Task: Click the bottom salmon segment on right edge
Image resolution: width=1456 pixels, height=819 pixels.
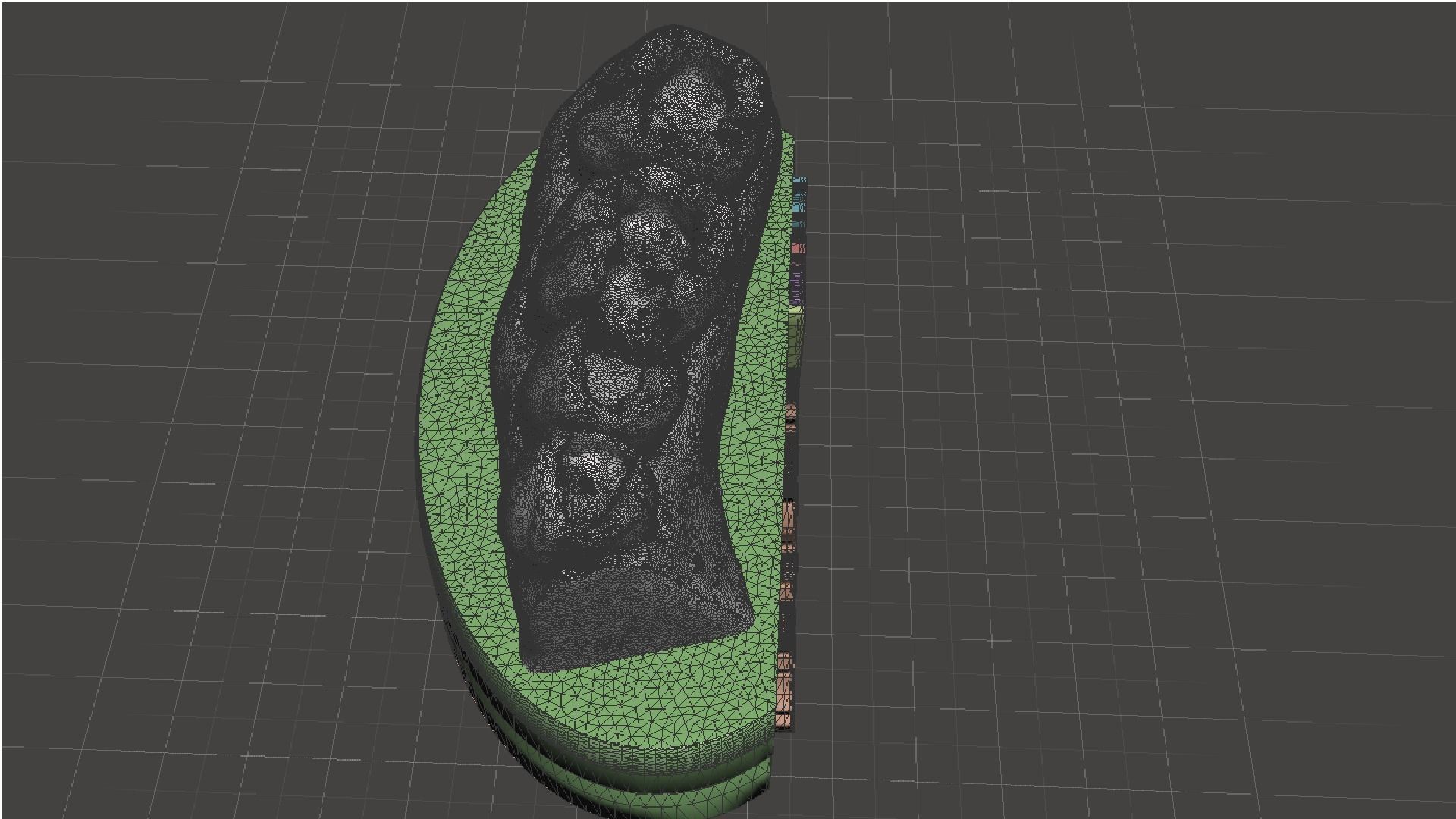Action: tap(785, 690)
